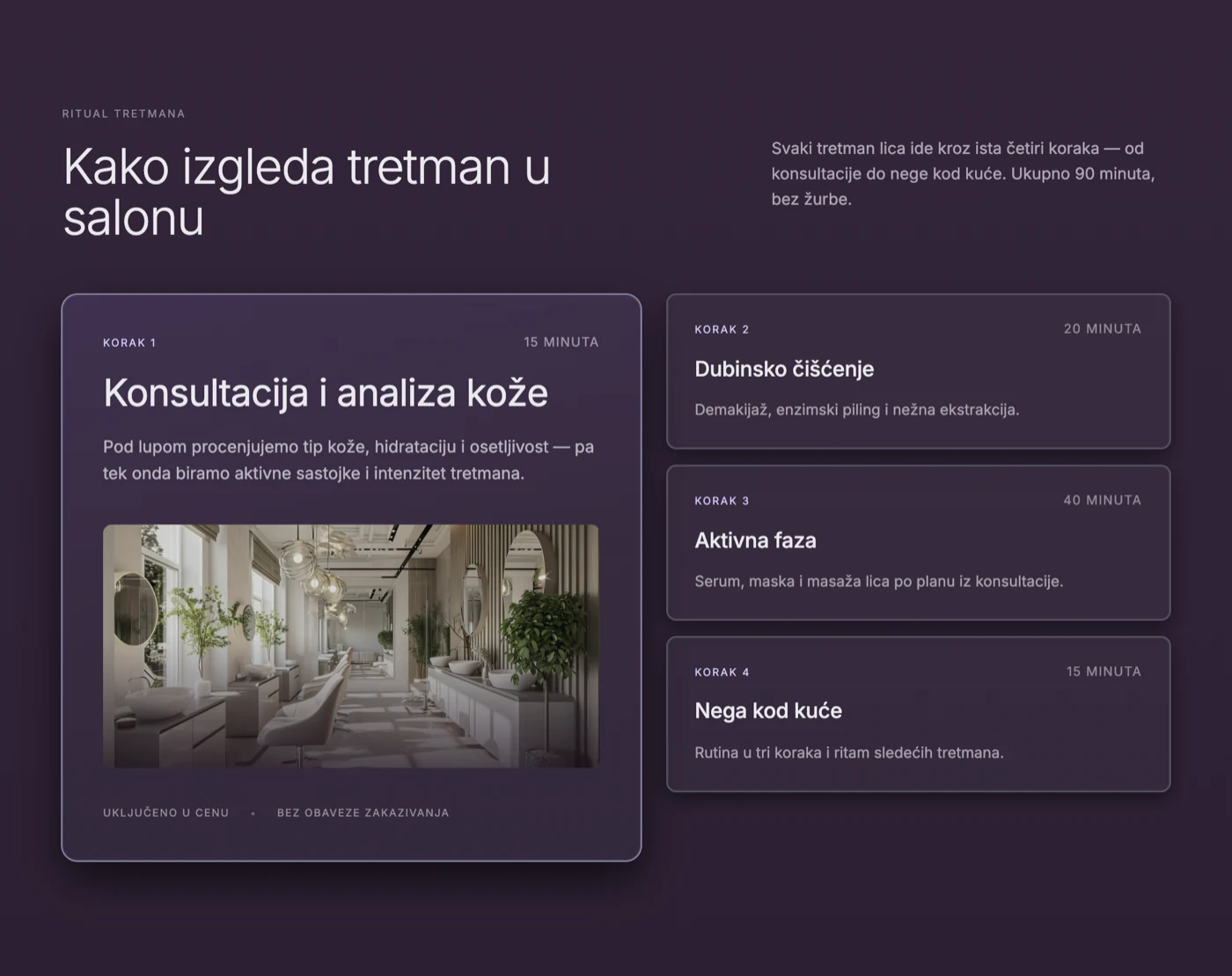Screen dimensions: 1232x976
Task: Click the KORAK 4 label
Action: coord(722,672)
